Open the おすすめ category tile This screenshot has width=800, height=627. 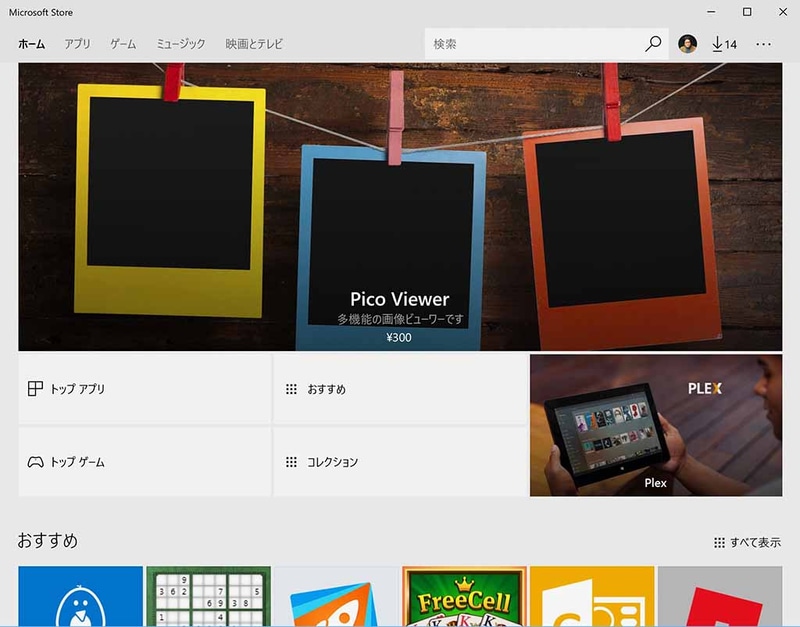(400, 389)
